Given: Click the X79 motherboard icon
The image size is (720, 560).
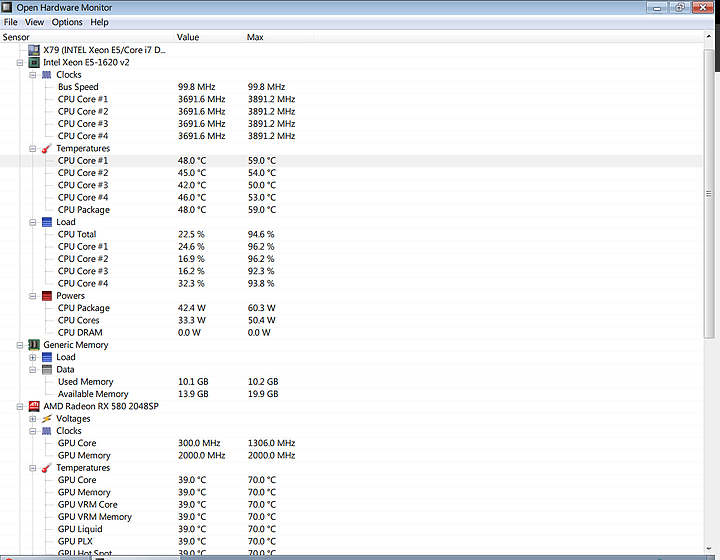Looking at the screenshot, I should click(34, 50).
